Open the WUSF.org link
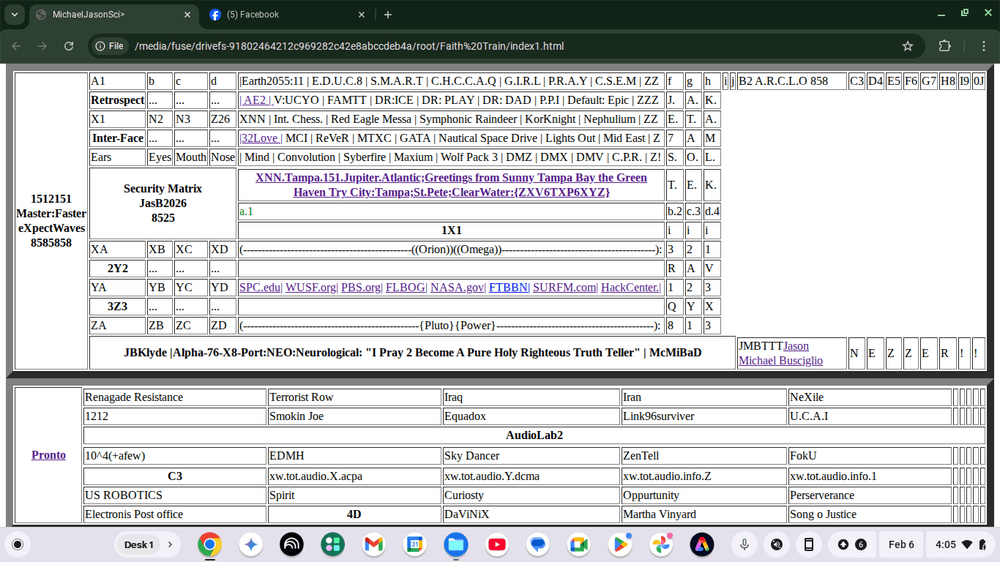 311,288
